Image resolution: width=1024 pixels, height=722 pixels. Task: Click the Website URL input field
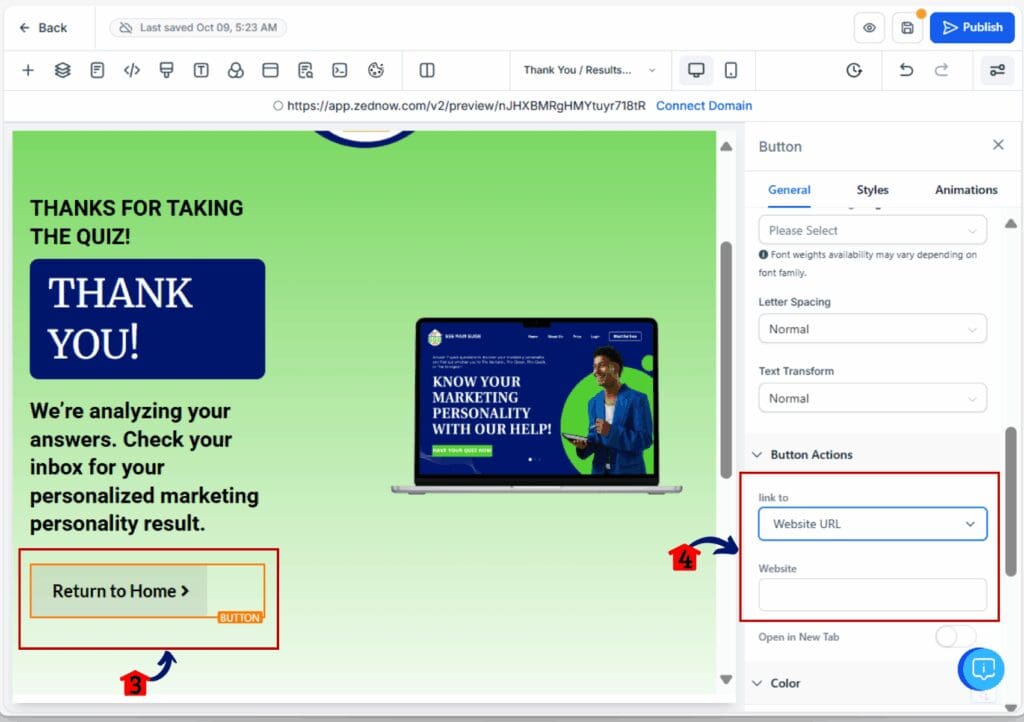click(872, 595)
